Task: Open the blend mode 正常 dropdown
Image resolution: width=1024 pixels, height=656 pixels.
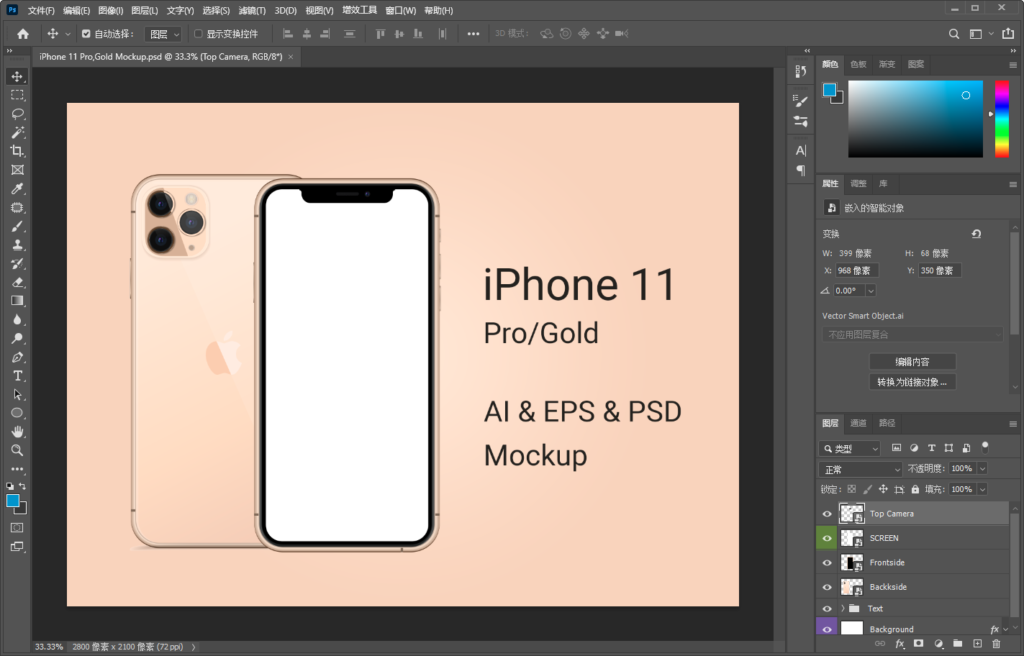Action: tap(860, 469)
